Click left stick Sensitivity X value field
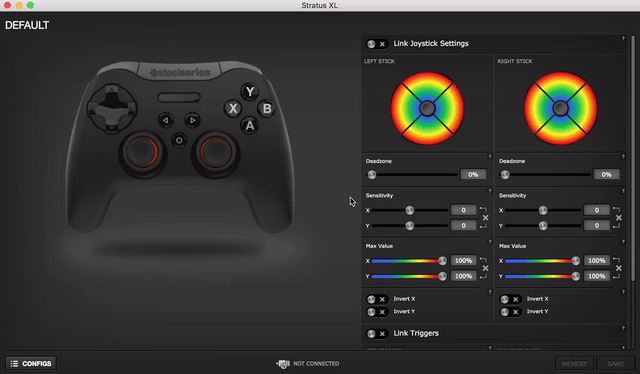 pyautogui.click(x=463, y=210)
